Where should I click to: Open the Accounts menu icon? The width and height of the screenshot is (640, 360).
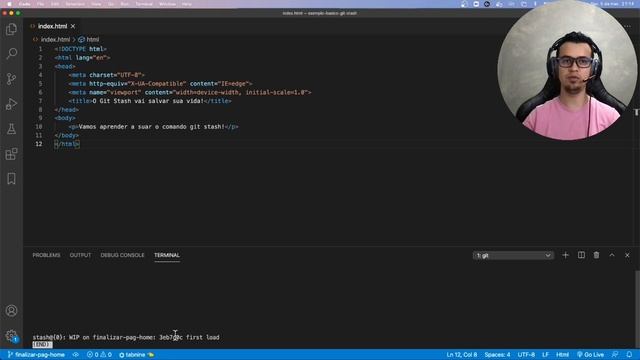click(11, 311)
